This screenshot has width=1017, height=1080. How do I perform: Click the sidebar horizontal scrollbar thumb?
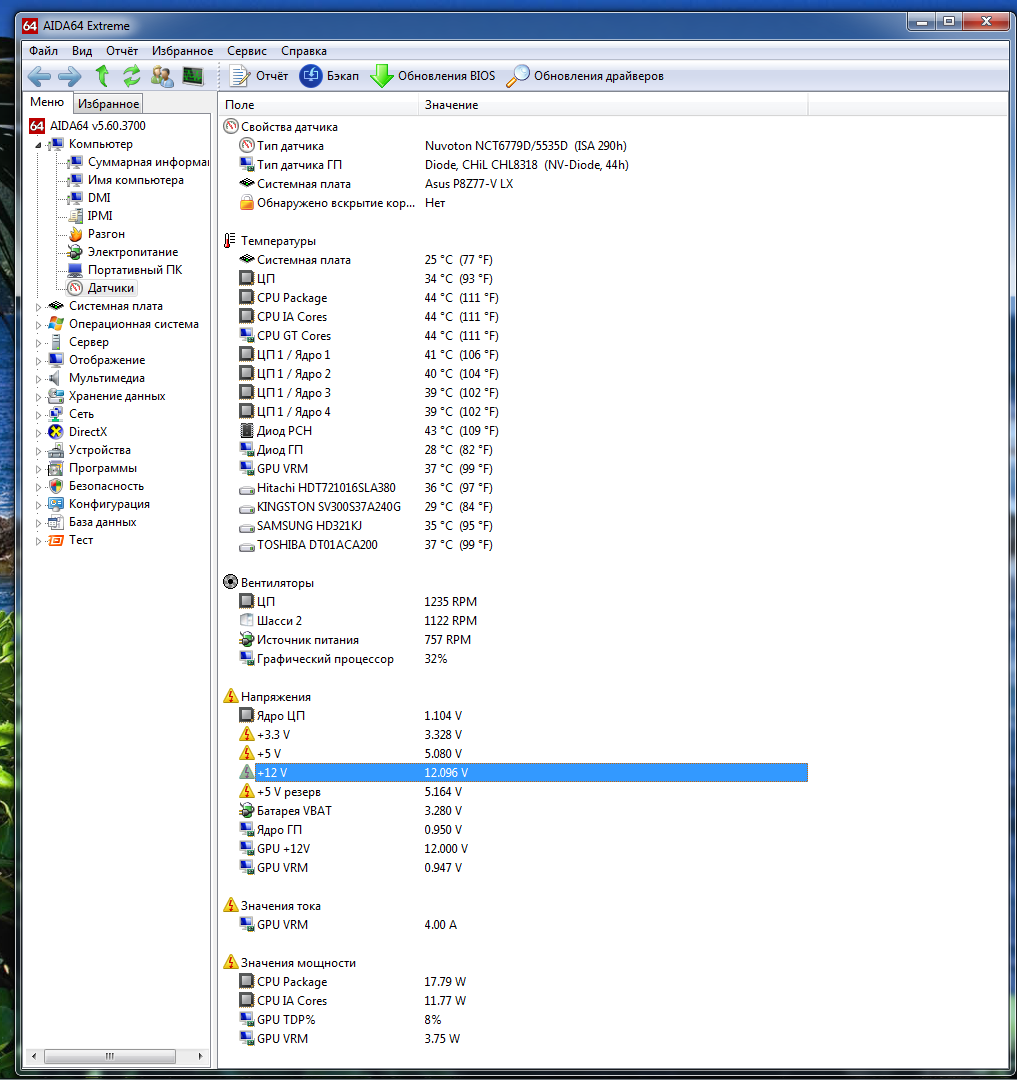[x=109, y=1056]
